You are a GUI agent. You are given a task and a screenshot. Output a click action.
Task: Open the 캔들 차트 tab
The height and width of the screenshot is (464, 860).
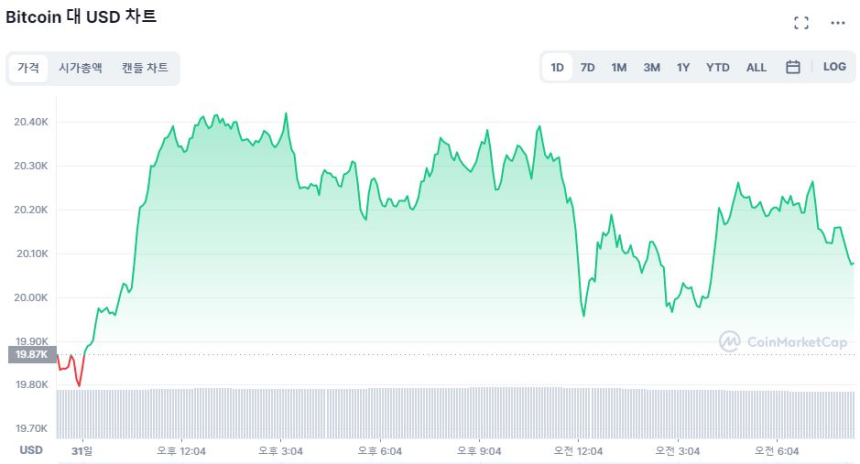pyautogui.click(x=145, y=68)
